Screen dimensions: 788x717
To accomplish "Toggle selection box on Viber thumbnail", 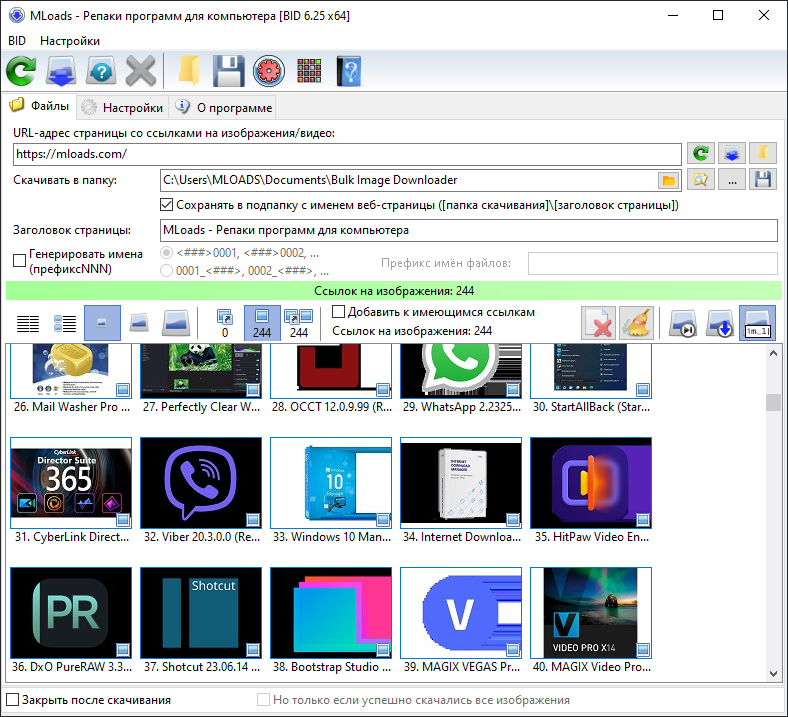I will coord(253,519).
